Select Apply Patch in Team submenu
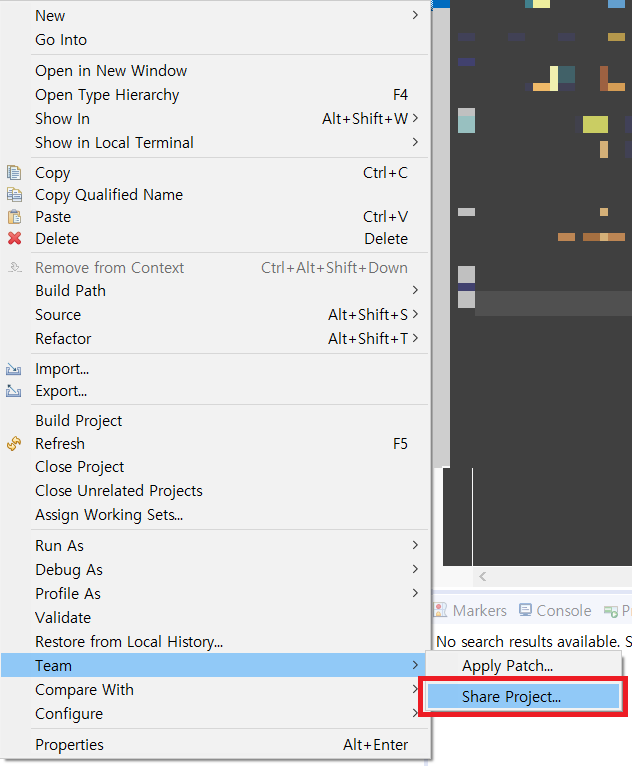This screenshot has height=766, width=632. pyautogui.click(x=524, y=665)
